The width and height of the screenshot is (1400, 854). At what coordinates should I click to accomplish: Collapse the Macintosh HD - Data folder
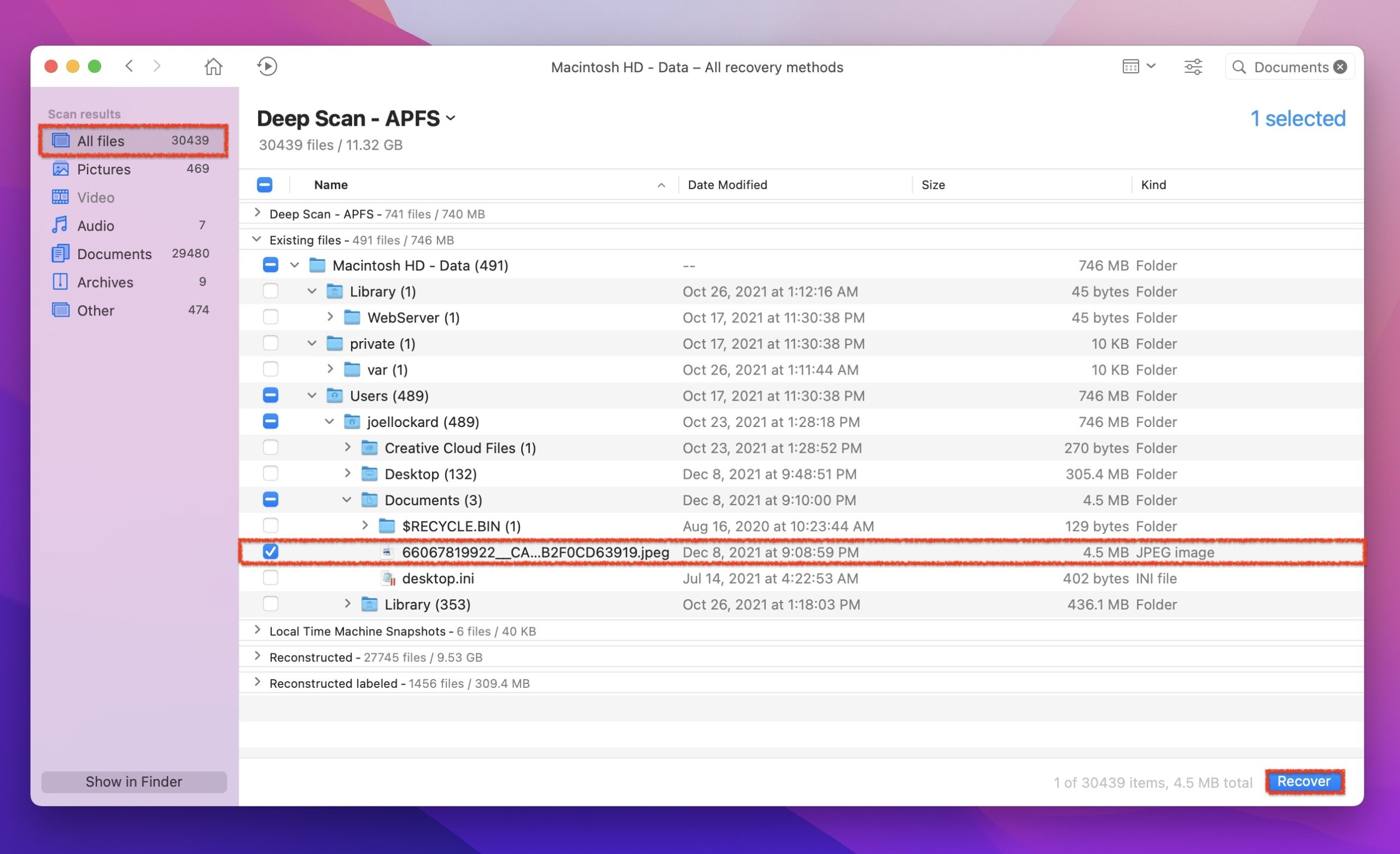click(294, 265)
